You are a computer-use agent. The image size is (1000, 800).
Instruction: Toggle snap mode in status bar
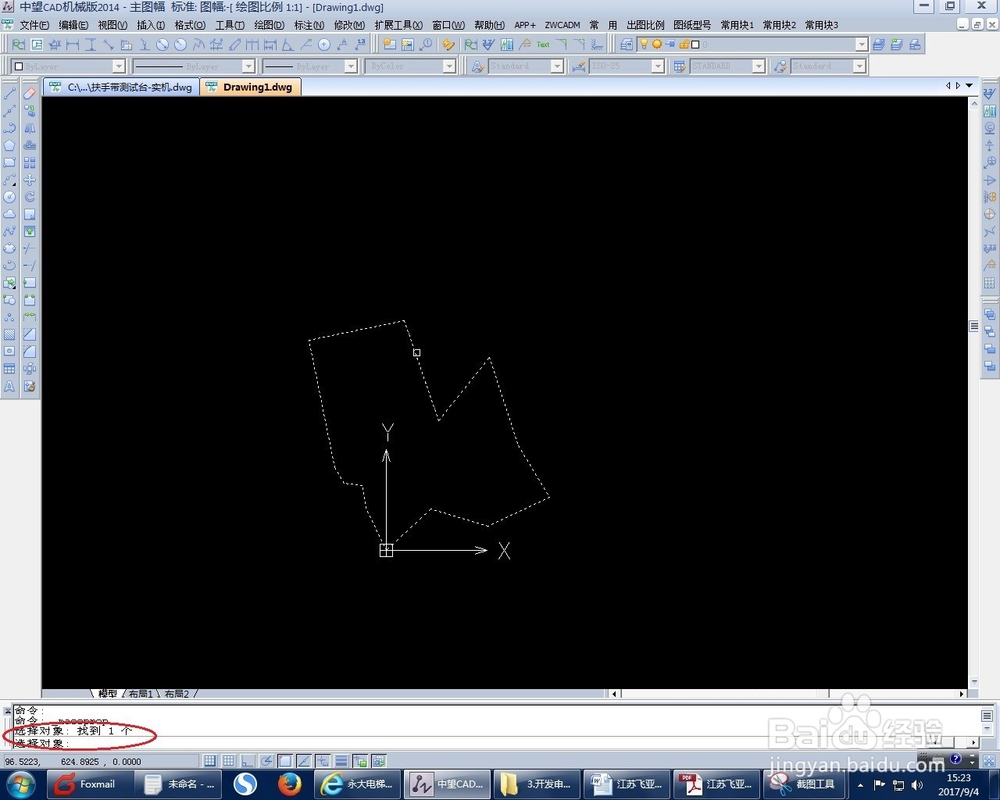[209, 761]
